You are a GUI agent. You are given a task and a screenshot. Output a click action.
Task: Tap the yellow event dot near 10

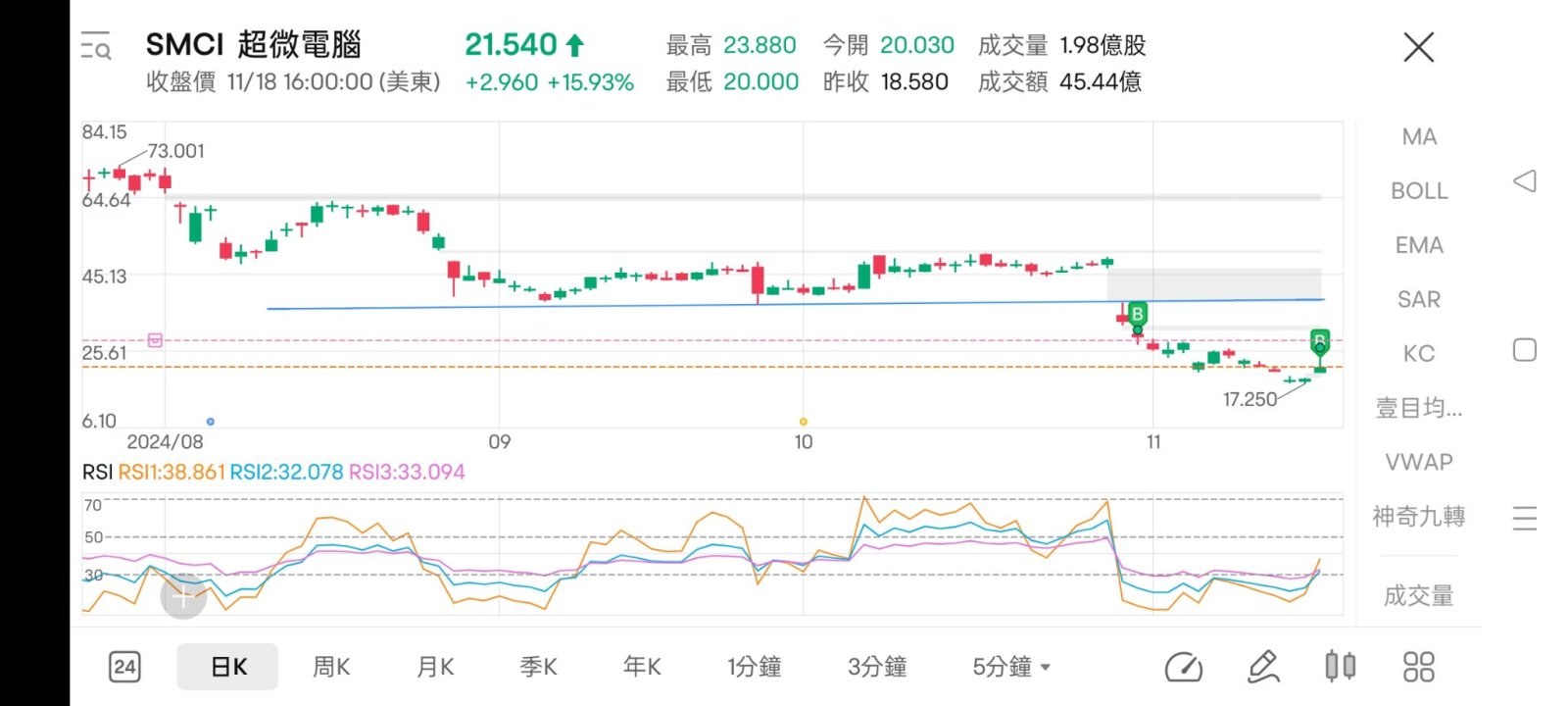(x=804, y=422)
